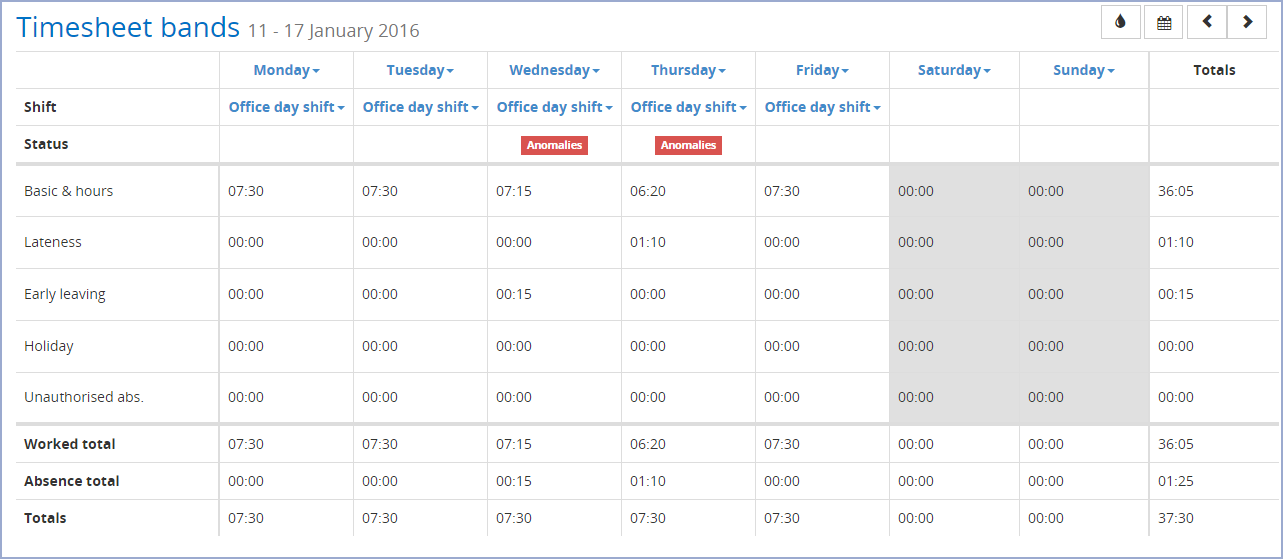Open the Saturday day dropdown

pyautogui.click(x=954, y=70)
